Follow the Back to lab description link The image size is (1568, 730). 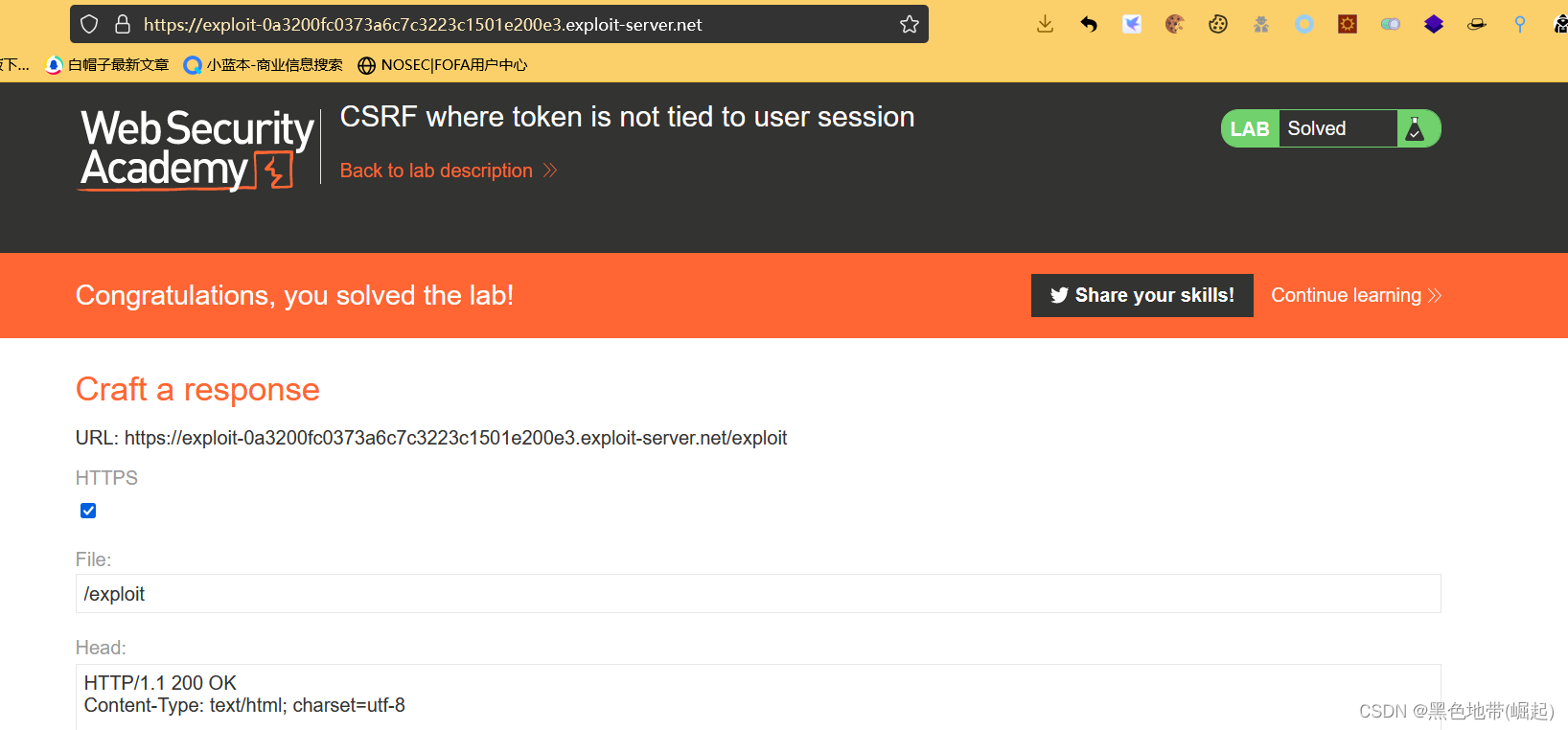[436, 171]
